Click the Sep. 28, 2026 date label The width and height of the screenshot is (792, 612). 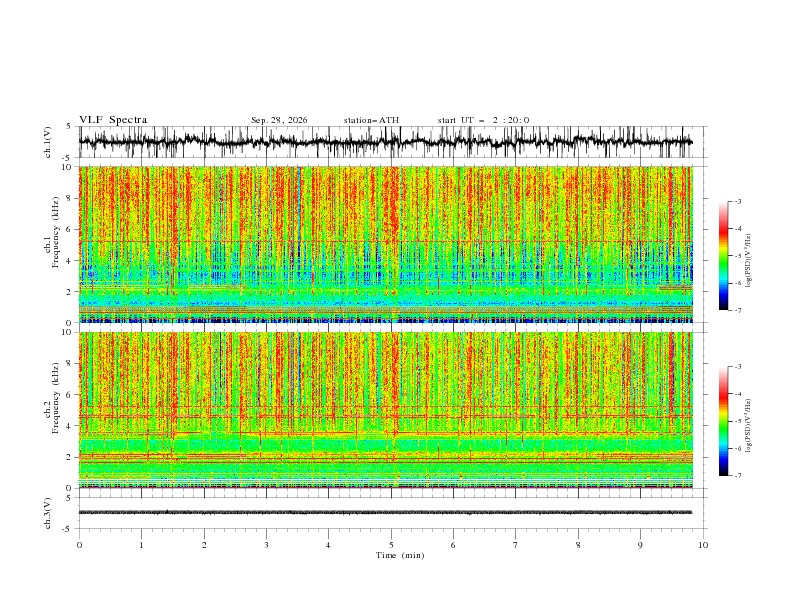pos(279,120)
